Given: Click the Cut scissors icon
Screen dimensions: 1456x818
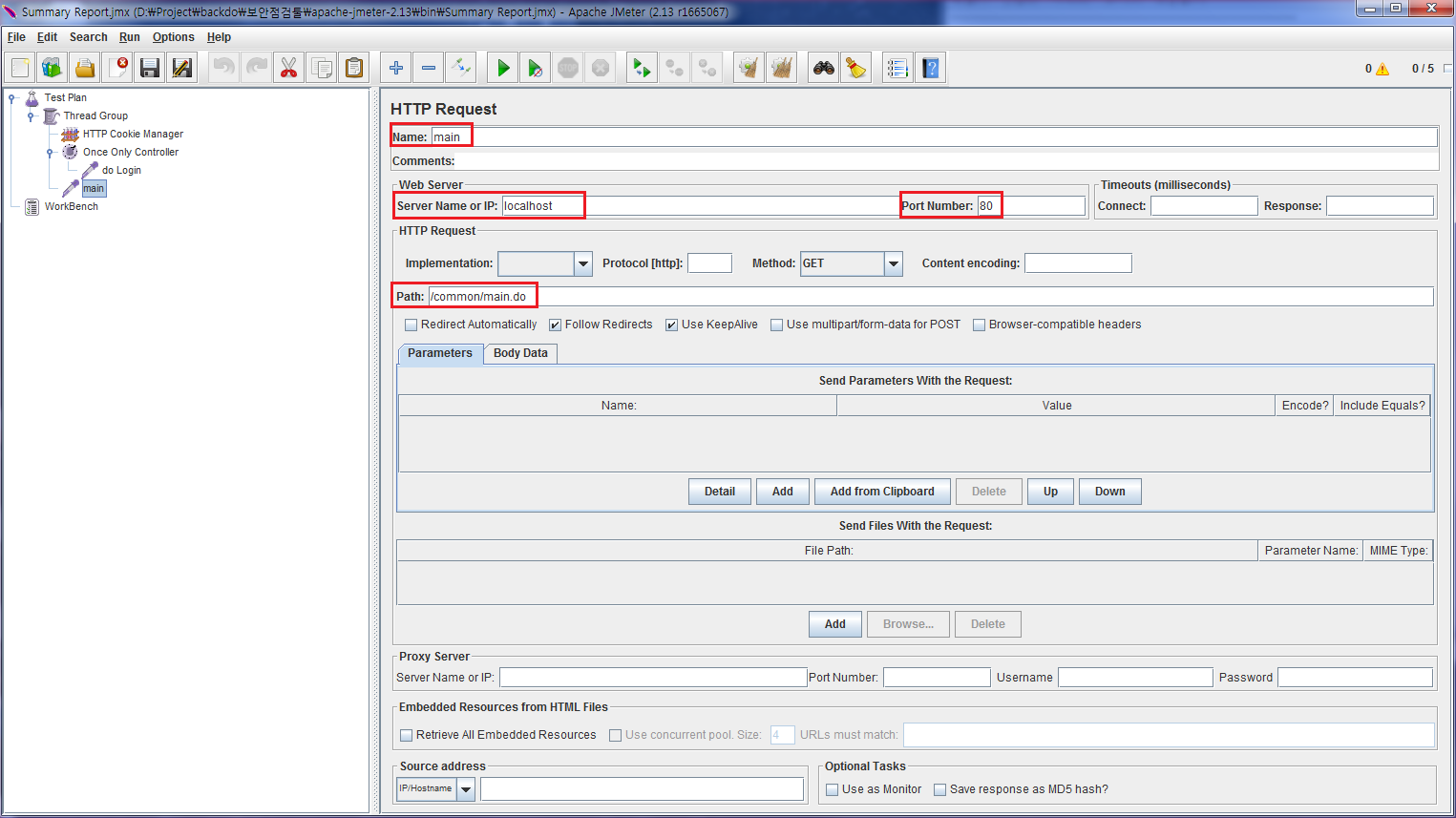Looking at the screenshot, I should click(x=289, y=68).
